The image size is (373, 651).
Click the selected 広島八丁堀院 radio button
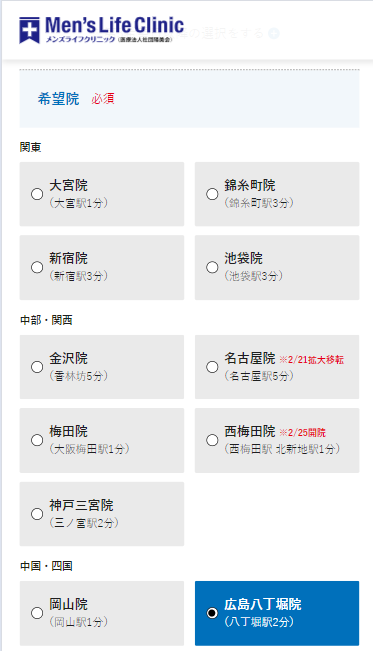(212, 613)
